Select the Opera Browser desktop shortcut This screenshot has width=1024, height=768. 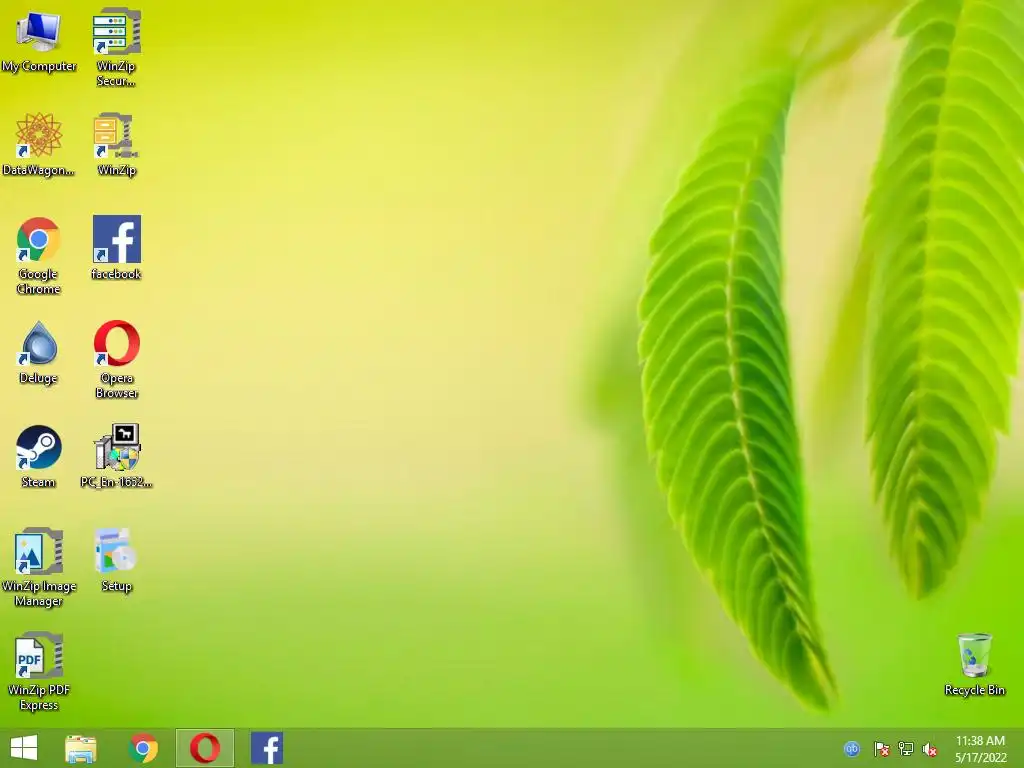[x=116, y=359]
